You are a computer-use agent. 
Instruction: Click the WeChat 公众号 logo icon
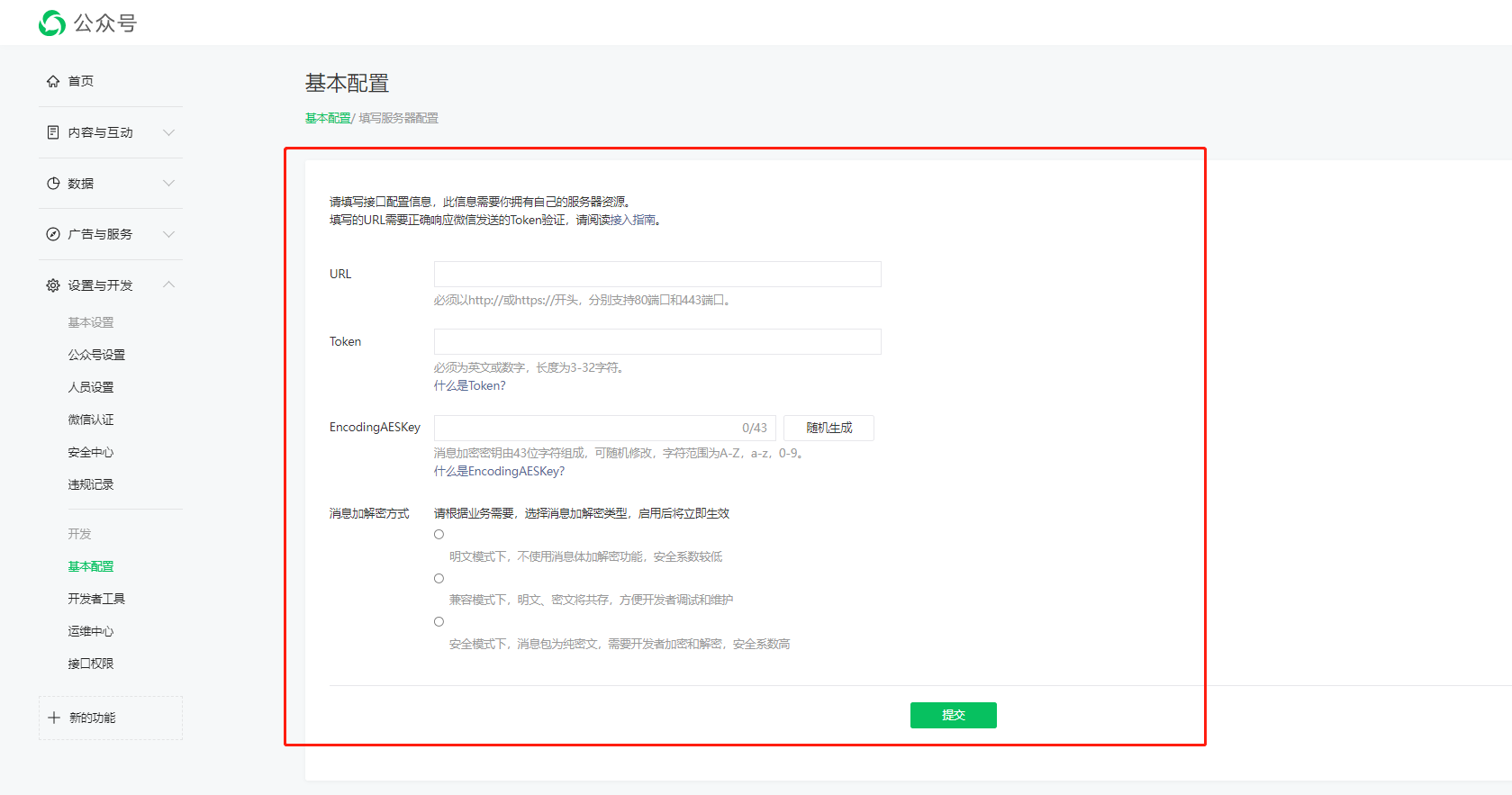(52, 23)
